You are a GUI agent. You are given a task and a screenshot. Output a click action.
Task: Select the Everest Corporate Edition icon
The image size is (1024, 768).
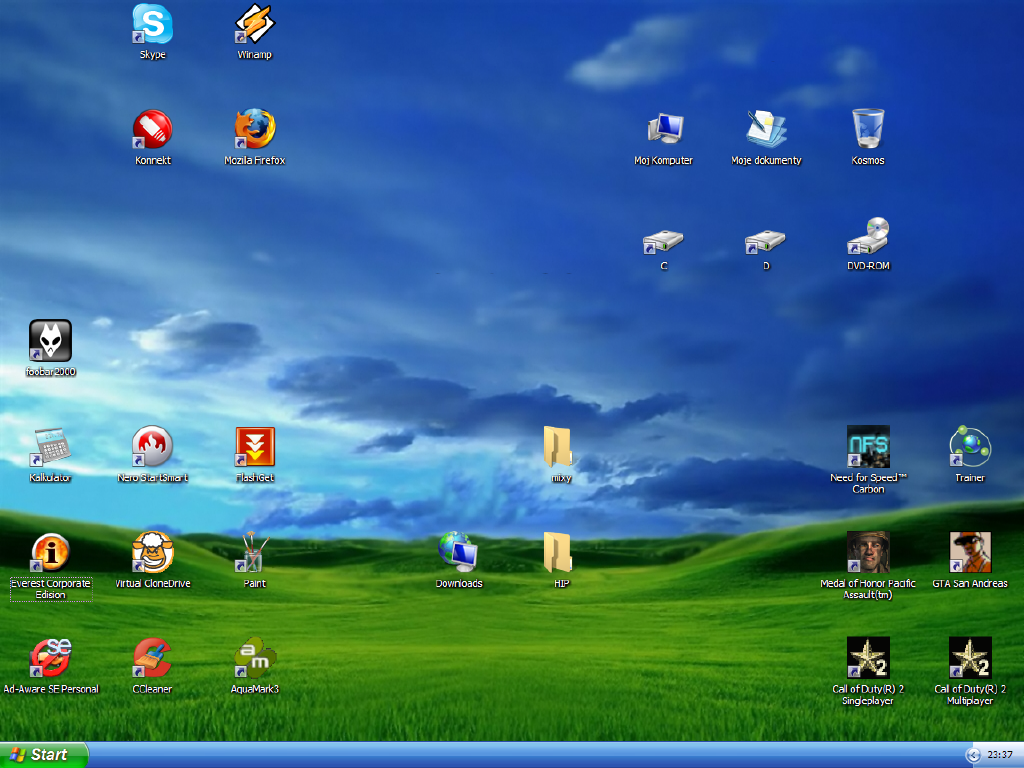50,553
